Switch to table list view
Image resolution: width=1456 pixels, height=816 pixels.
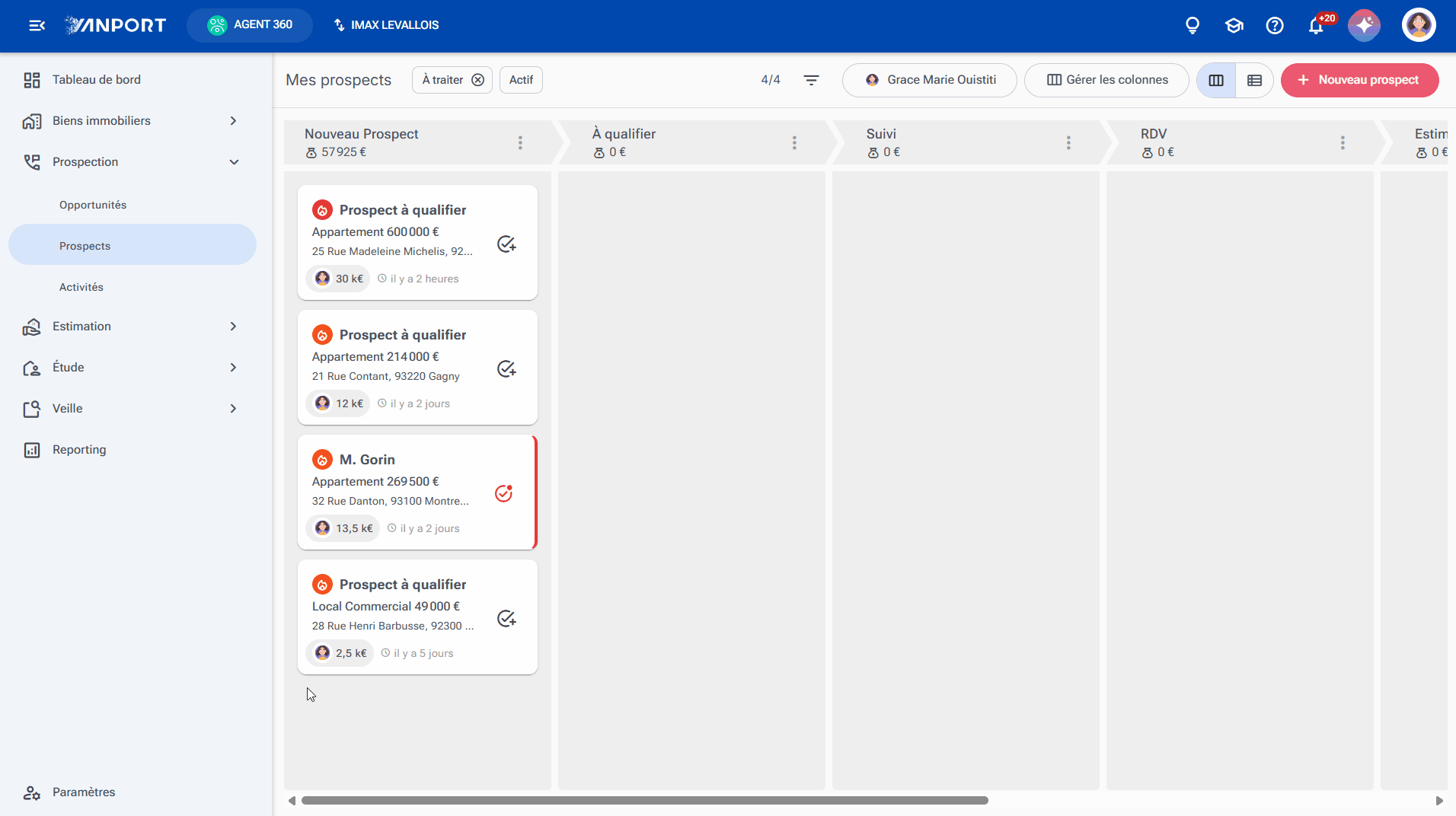[1254, 80]
